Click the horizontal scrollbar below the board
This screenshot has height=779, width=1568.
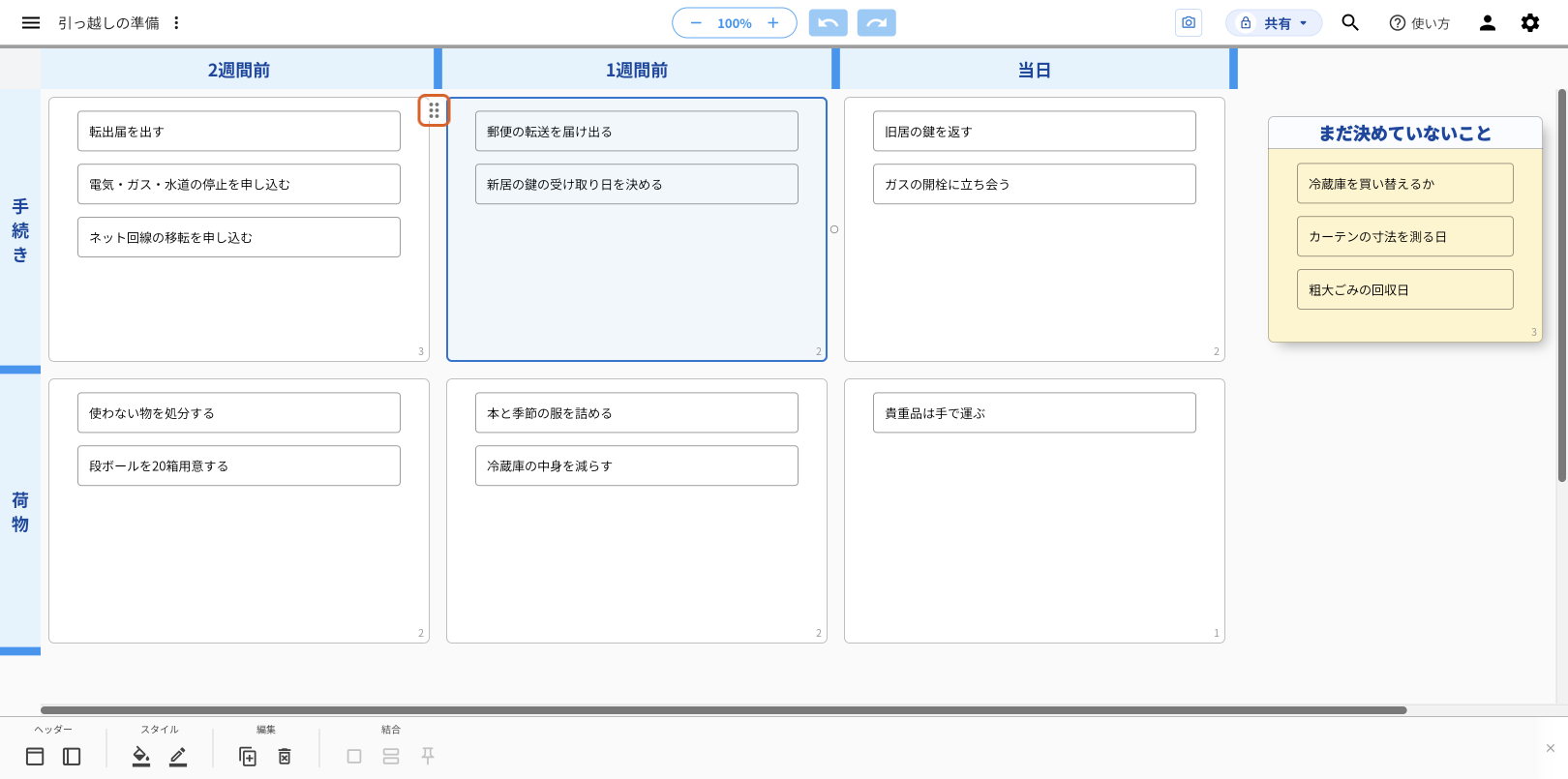(723, 710)
